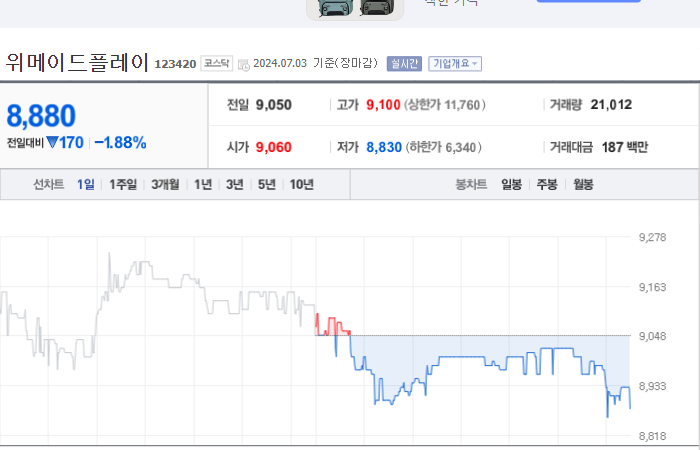Click the red price line segment in chart
Viewport: 700px width, 450px height.
332,325
